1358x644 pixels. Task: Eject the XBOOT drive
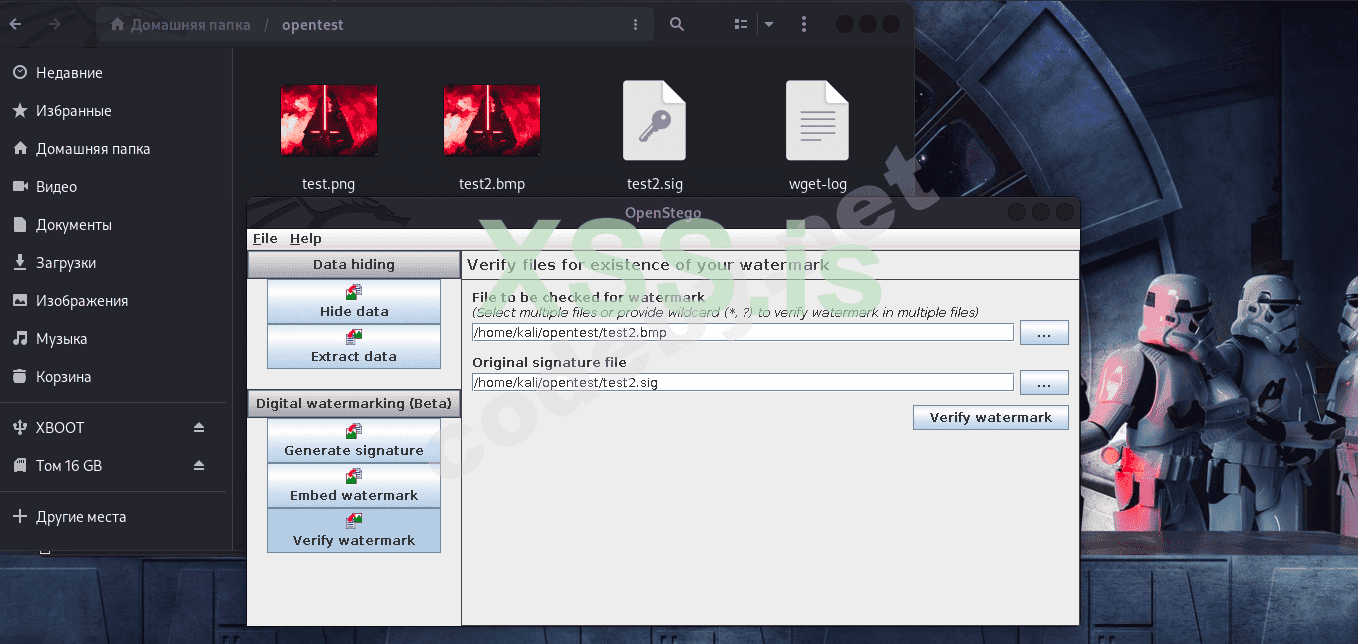199,428
